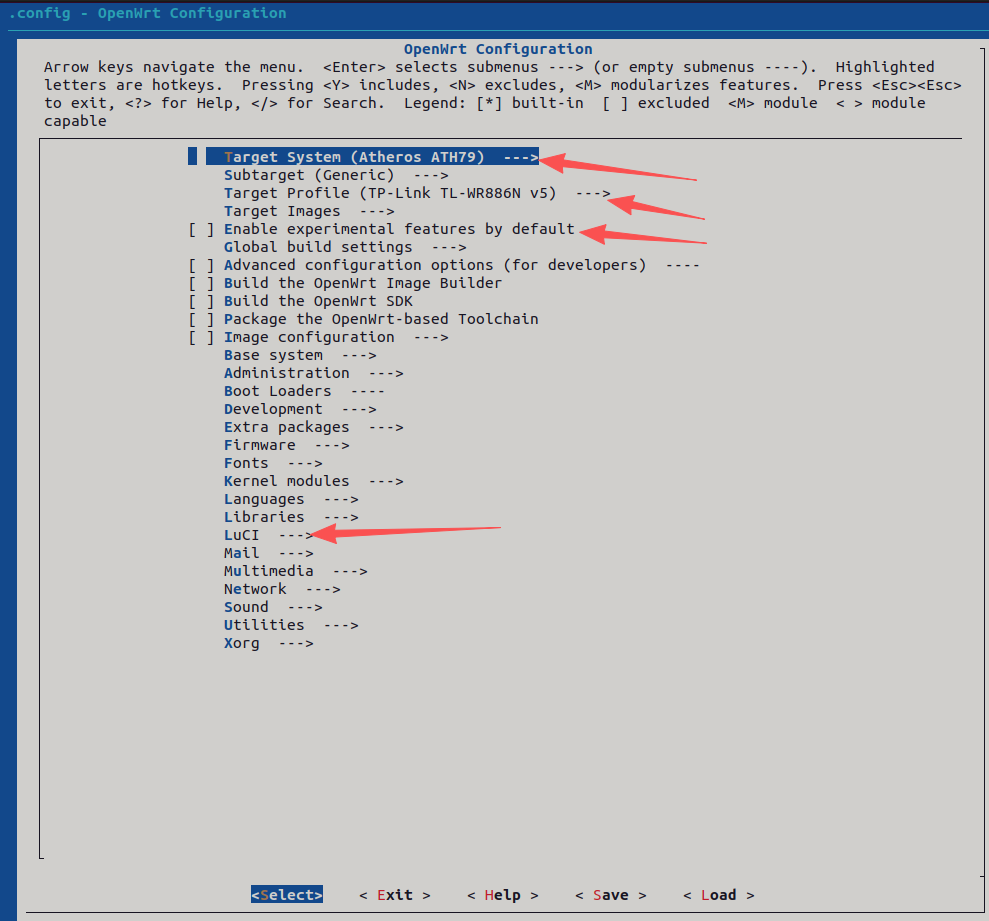Expand the Languages submenu
989x921 pixels.
point(291,499)
